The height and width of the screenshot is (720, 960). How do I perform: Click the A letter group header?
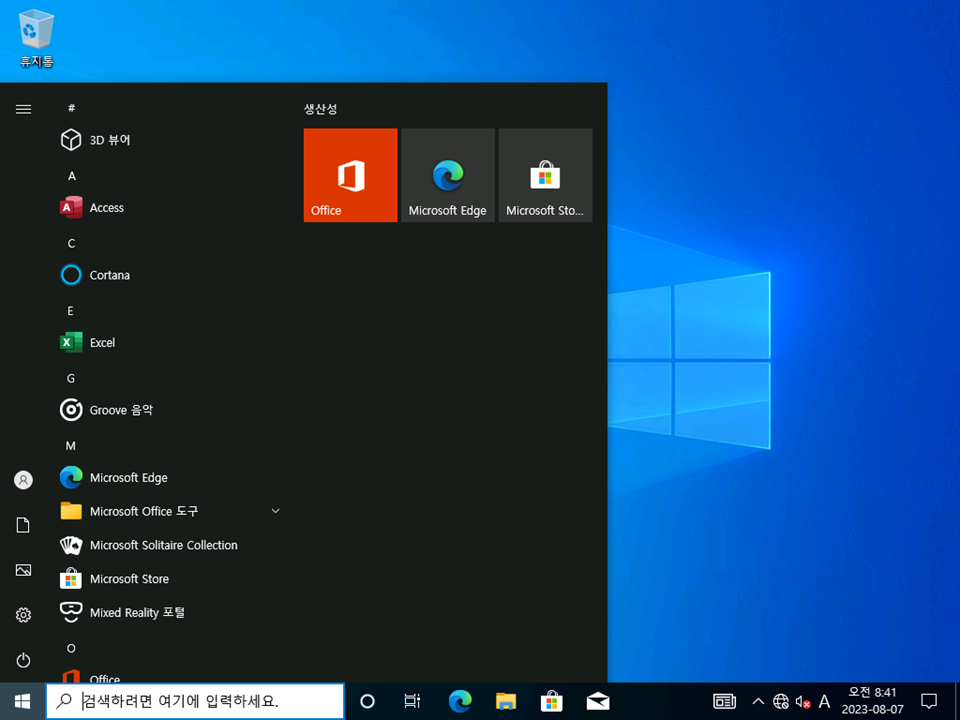click(72, 176)
